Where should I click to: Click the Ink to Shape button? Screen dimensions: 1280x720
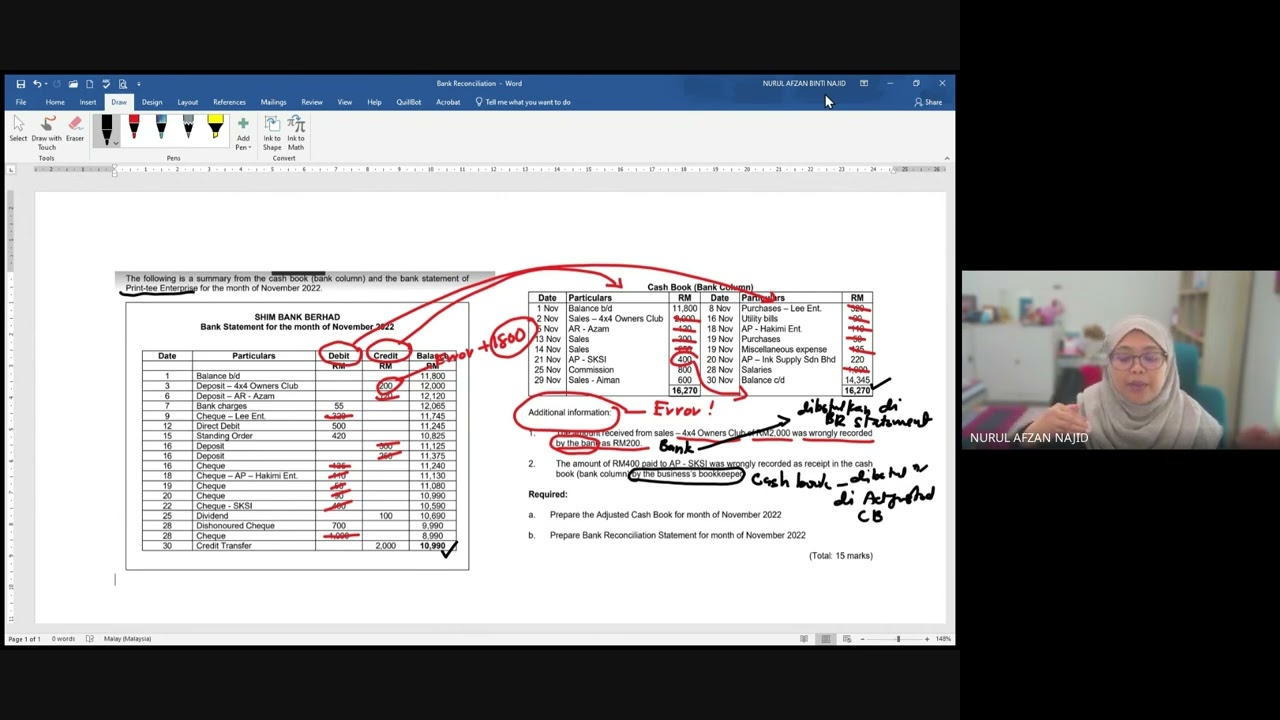click(x=272, y=134)
